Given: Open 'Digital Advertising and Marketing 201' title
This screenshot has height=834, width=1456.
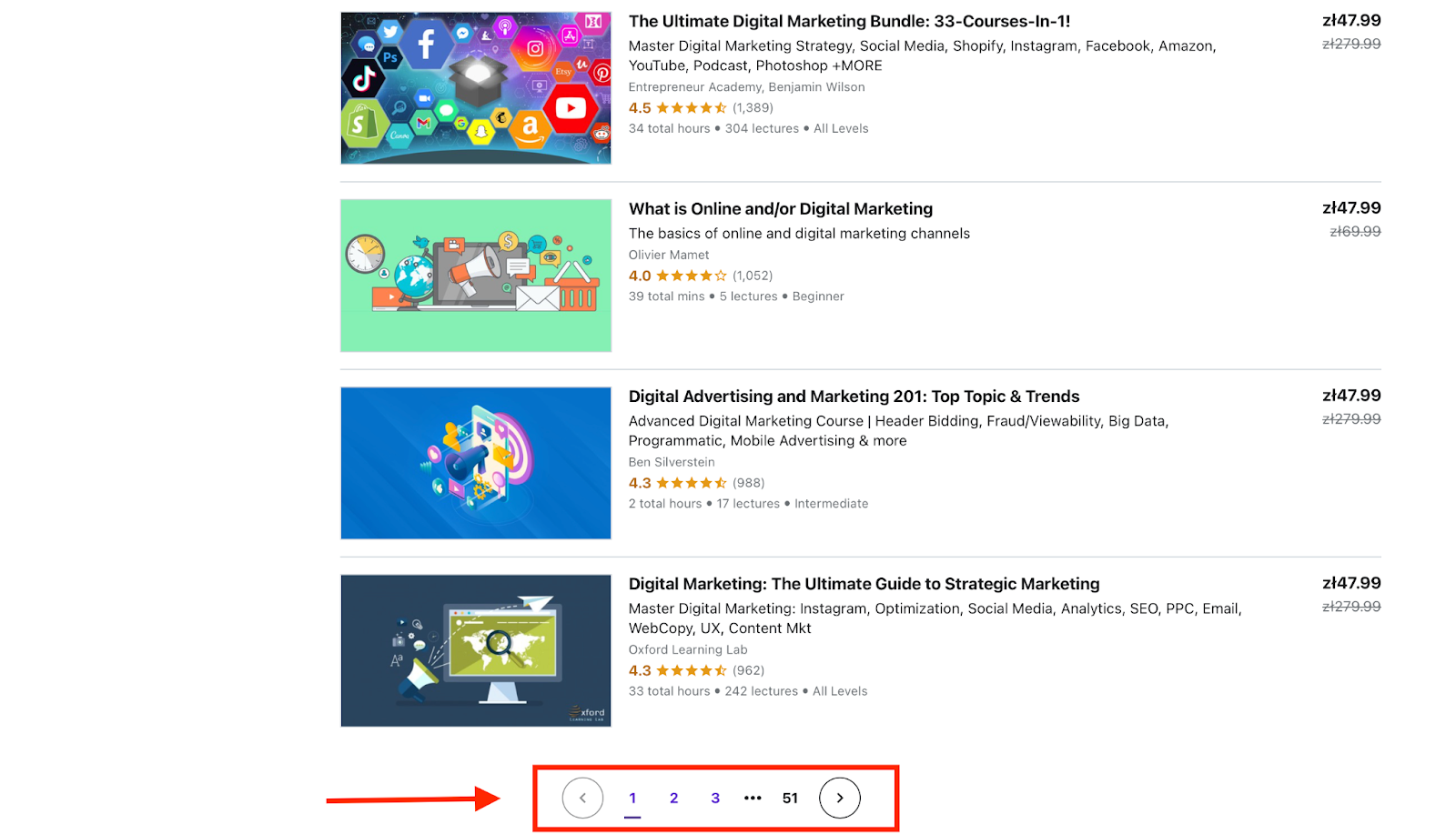Looking at the screenshot, I should coord(854,396).
